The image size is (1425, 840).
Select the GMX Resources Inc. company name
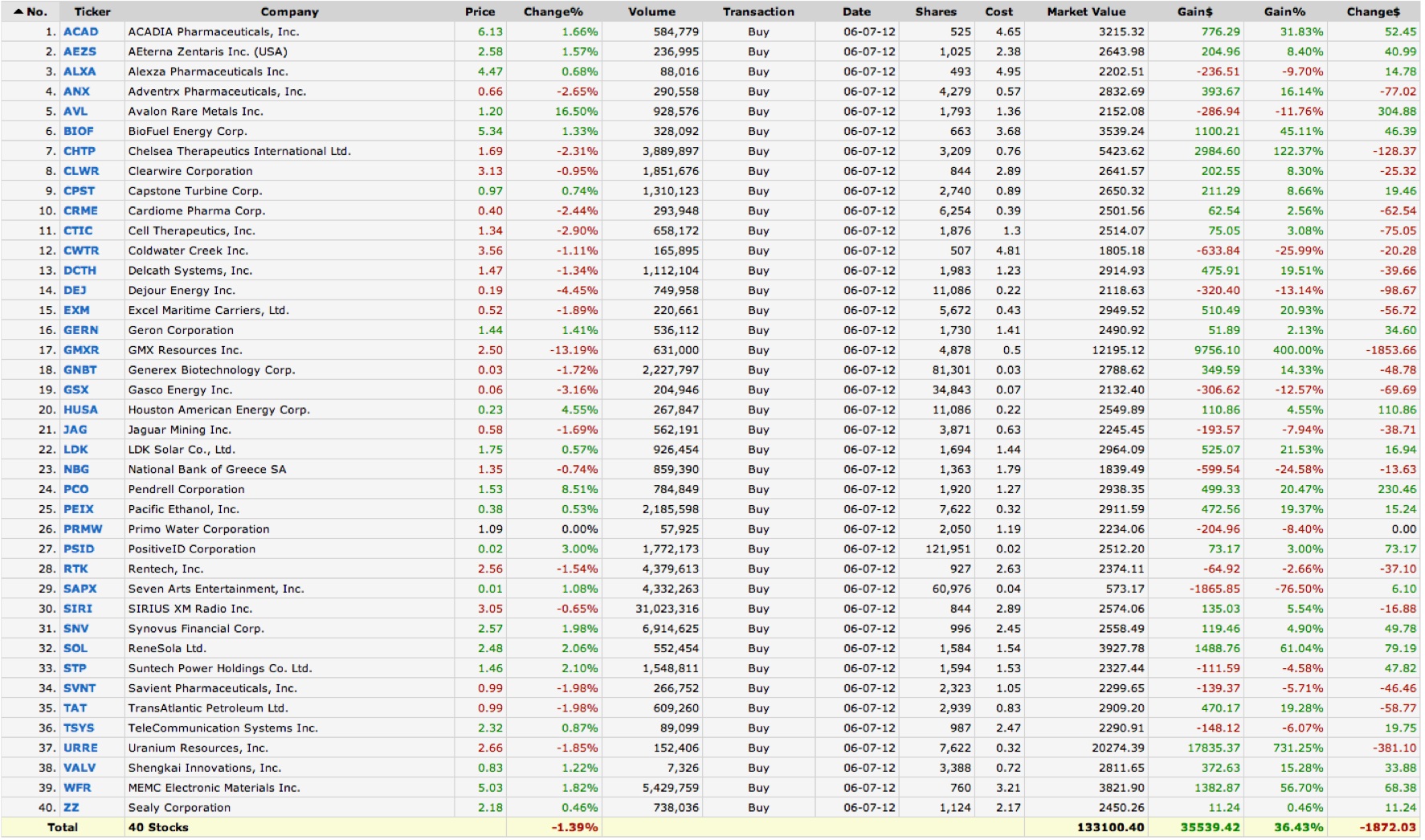click(185, 350)
